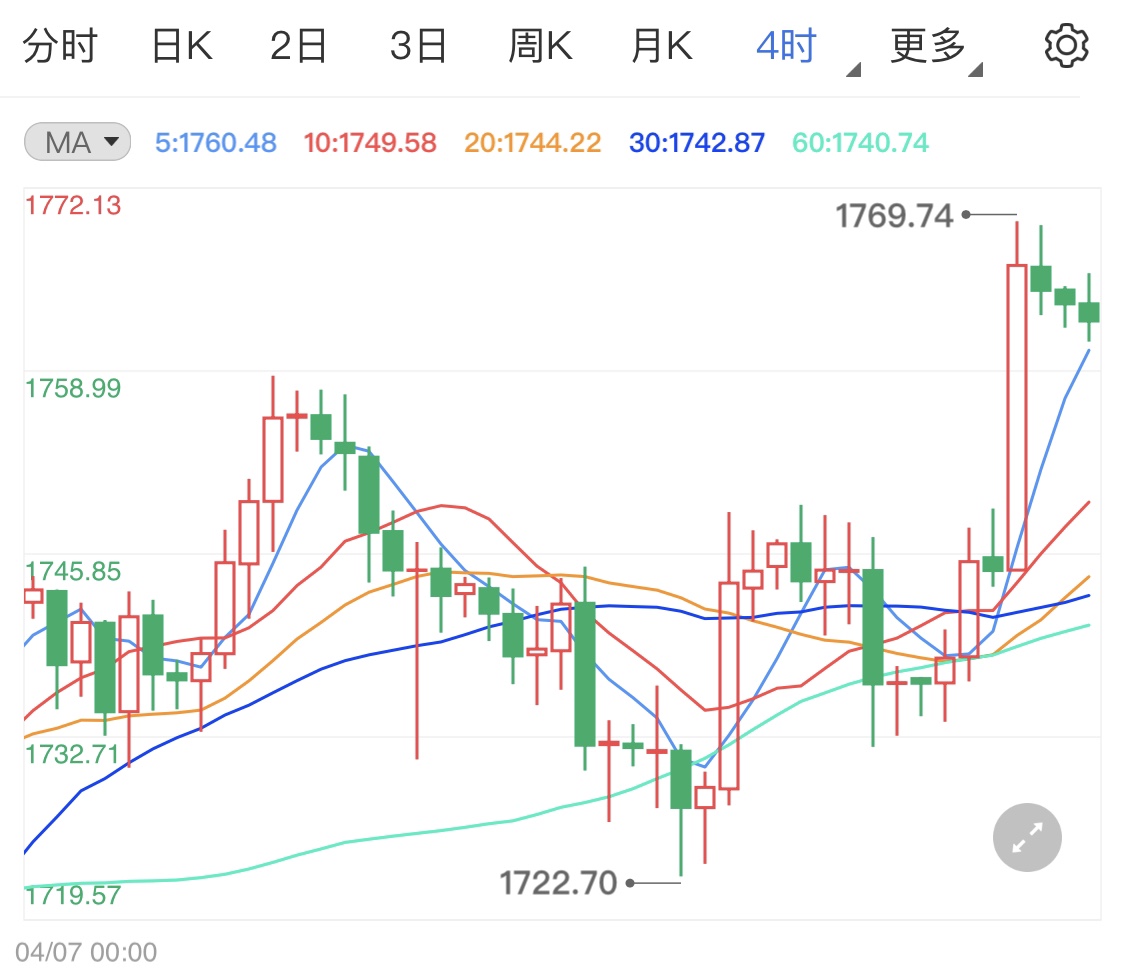Click the 04/07 00:00 date label
The height and width of the screenshot is (976, 1125).
86,952
